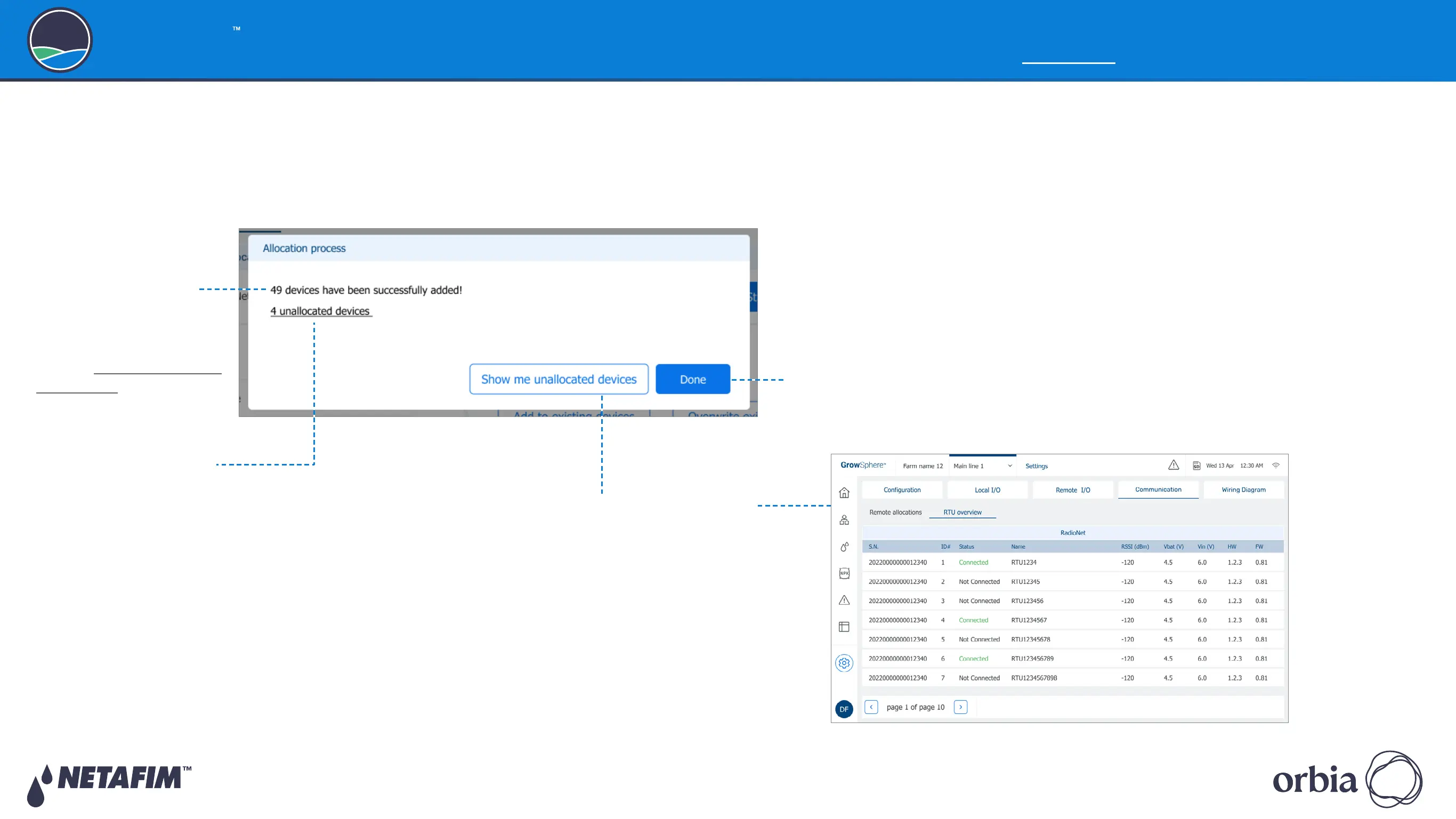Select row named RTU1234567
This screenshot has width=1456, height=819.
pos(1072,620)
